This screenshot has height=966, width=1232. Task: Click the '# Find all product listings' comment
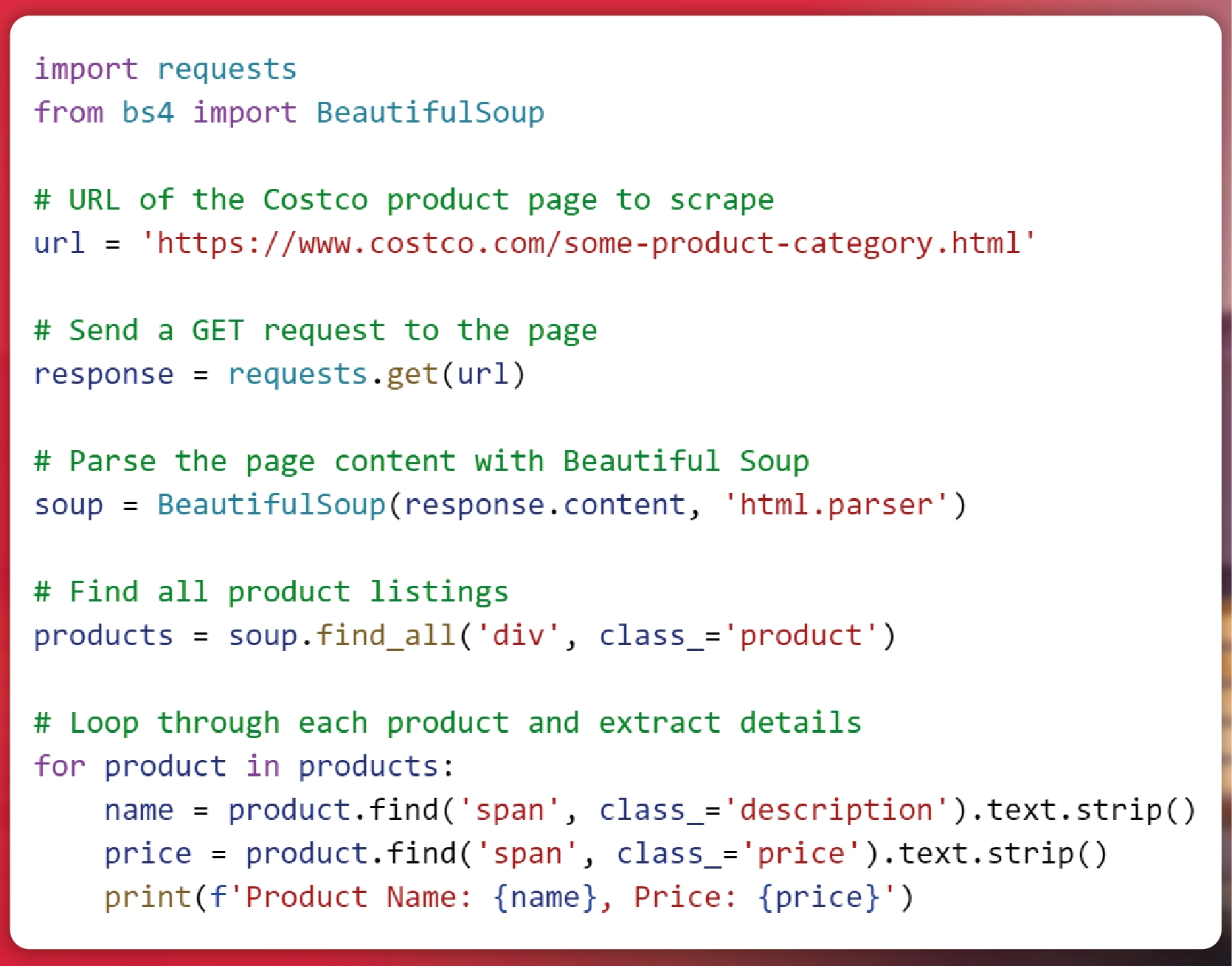(x=271, y=592)
